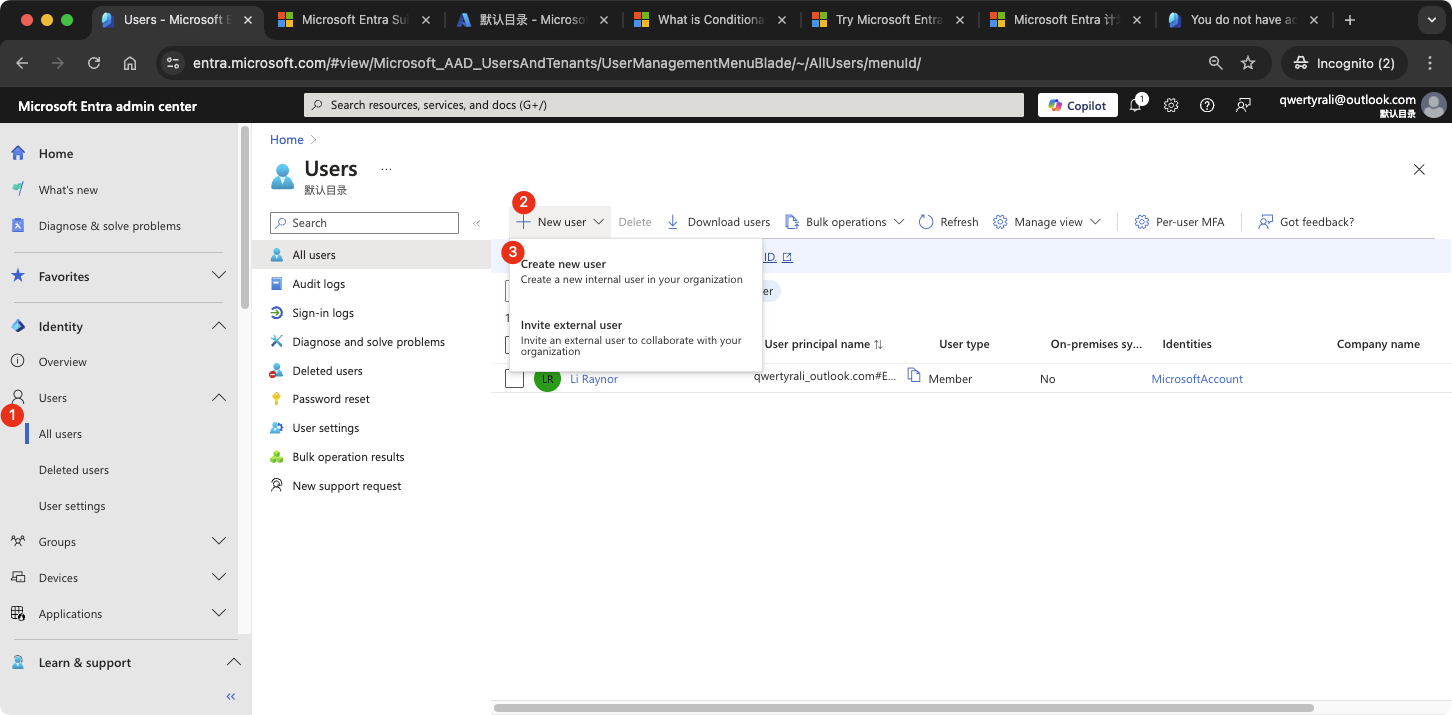Select the checkbox for Li Raynor's row

(514, 379)
